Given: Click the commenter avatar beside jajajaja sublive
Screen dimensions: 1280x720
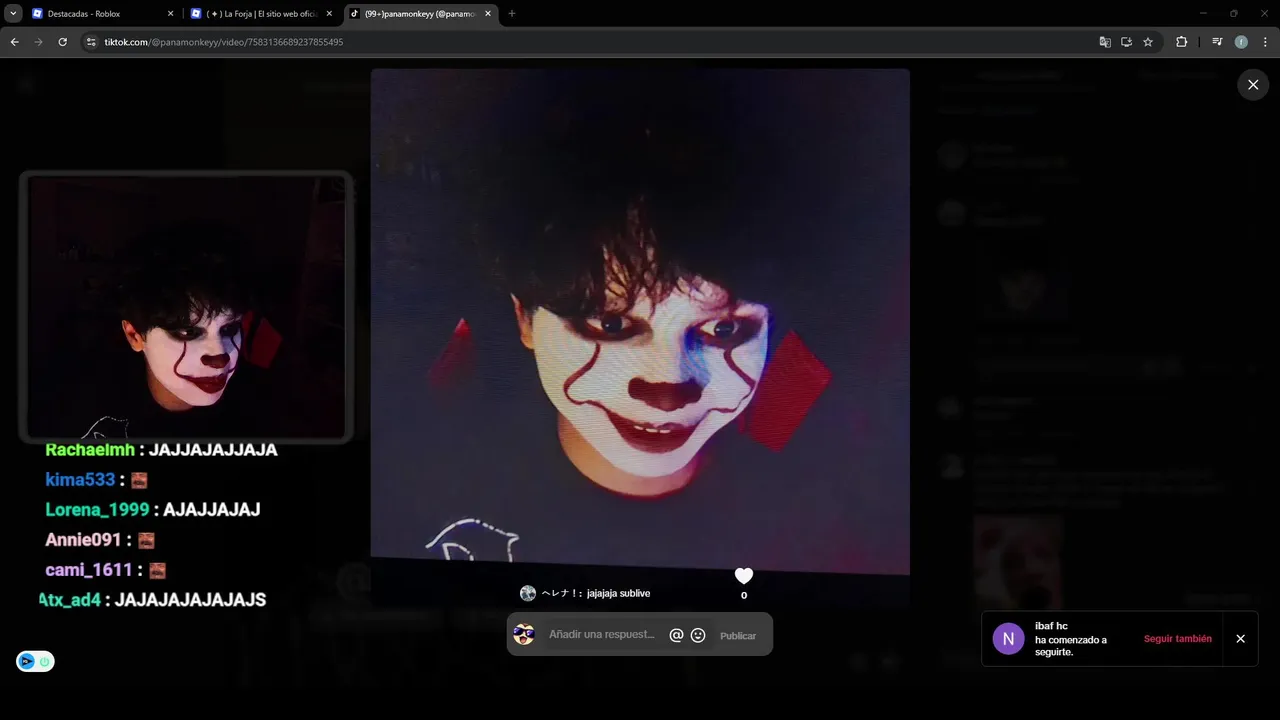Looking at the screenshot, I should pos(528,593).
